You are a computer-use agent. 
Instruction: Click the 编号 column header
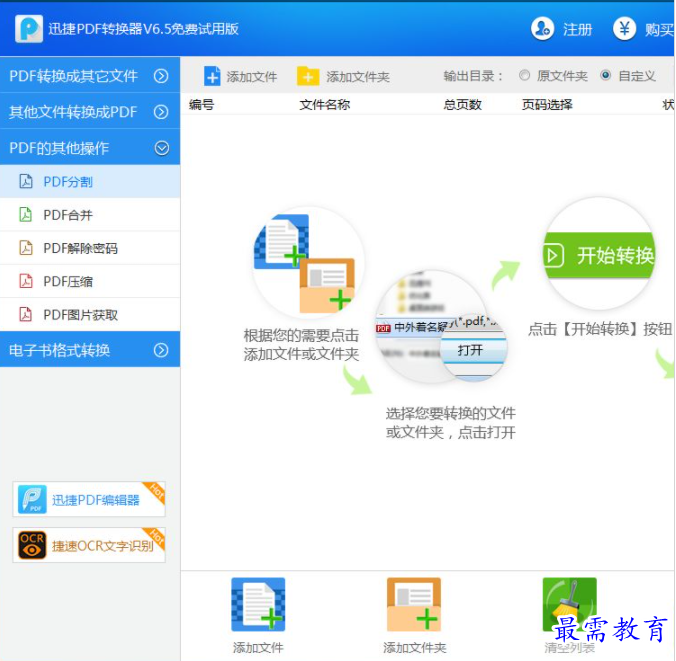pos(201,104)
